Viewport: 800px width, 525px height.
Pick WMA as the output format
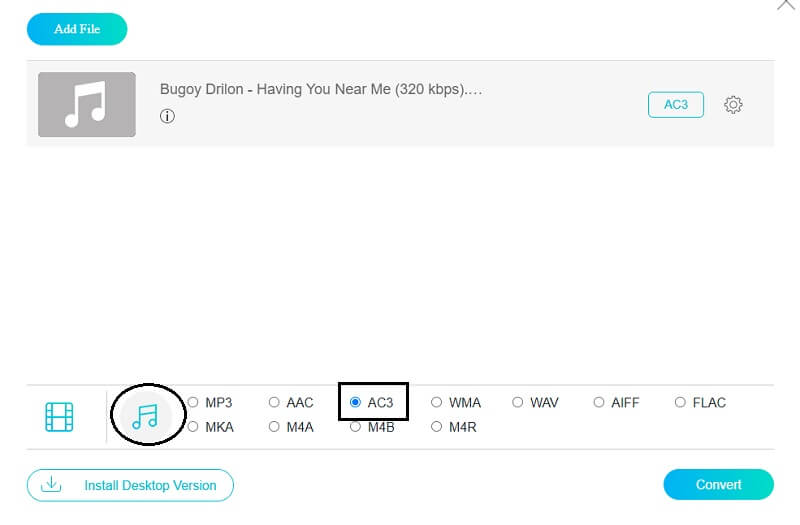pyautogui.click(x=437, y=403)
